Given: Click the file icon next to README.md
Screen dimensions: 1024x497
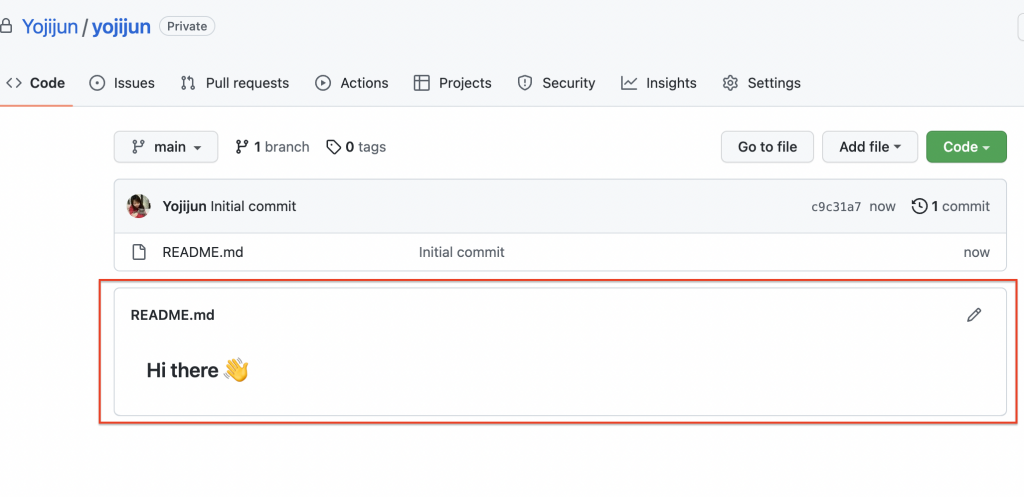Looking at the screenshot, I should pos(138,252).
